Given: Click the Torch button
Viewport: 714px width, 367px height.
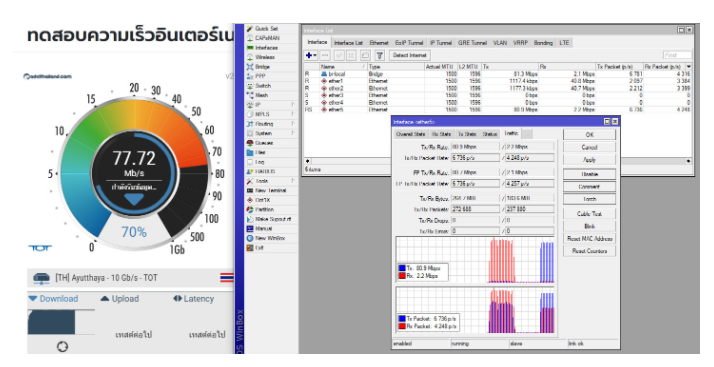Looking at the screenshot, I should click(x=589, y=199).
